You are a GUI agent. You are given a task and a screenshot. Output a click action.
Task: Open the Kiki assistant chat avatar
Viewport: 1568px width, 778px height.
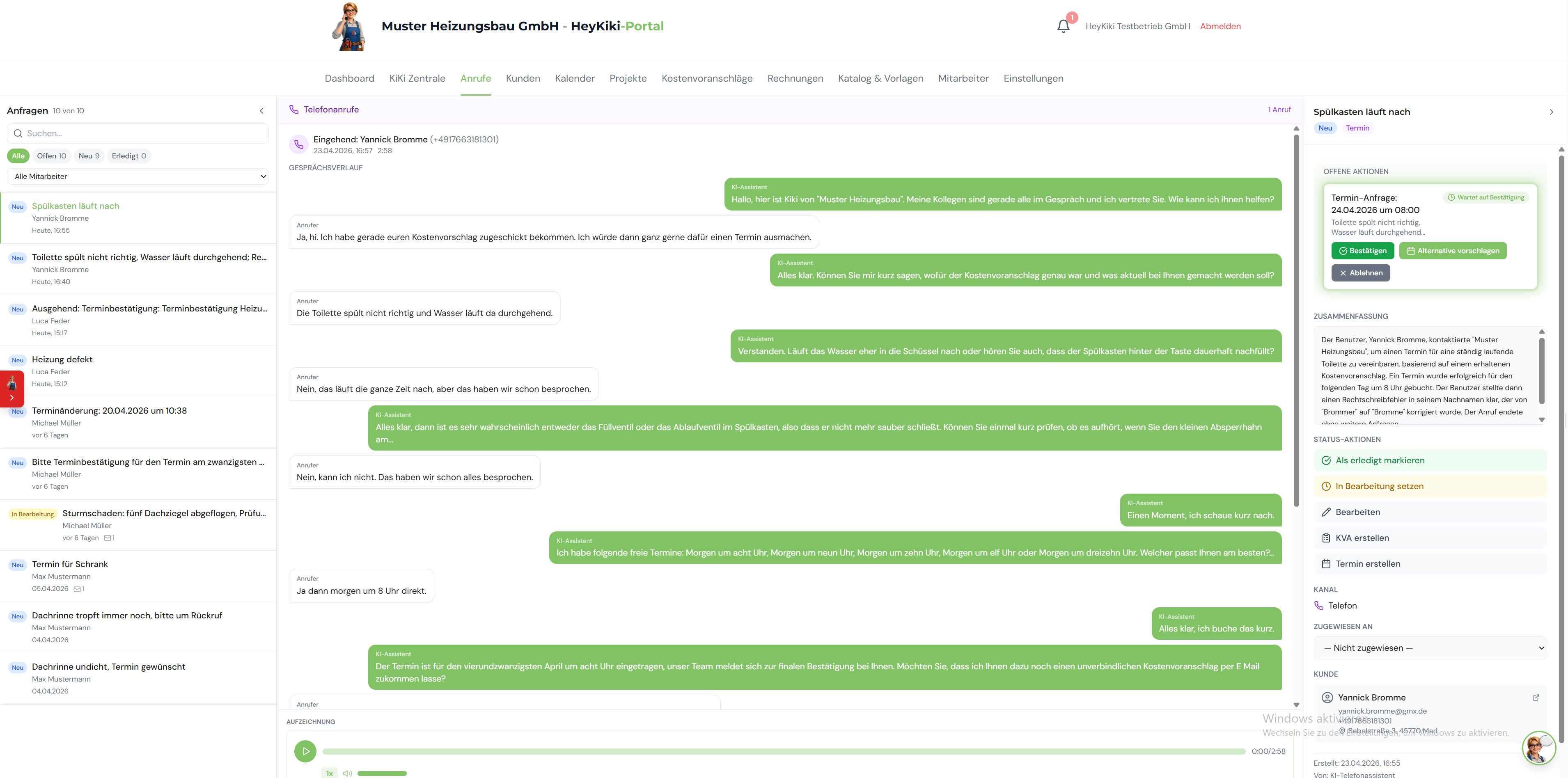pos(1538,748)
